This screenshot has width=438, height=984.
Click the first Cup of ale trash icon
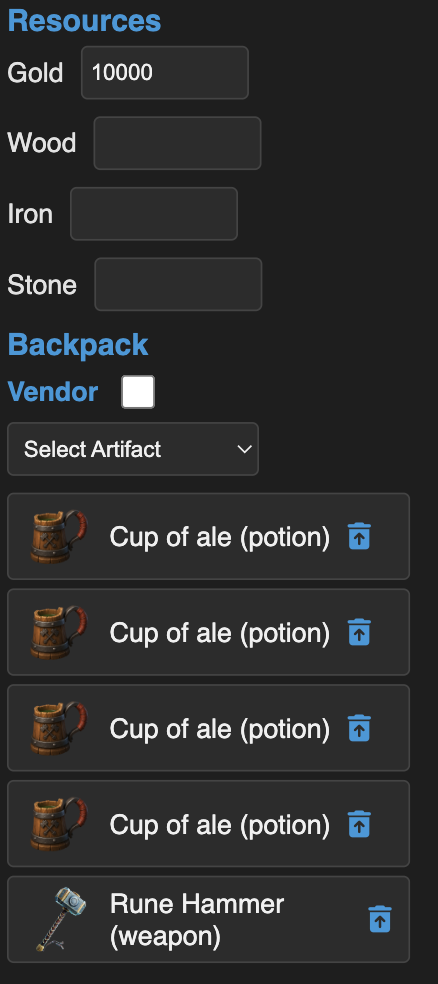tap(359, 537)
